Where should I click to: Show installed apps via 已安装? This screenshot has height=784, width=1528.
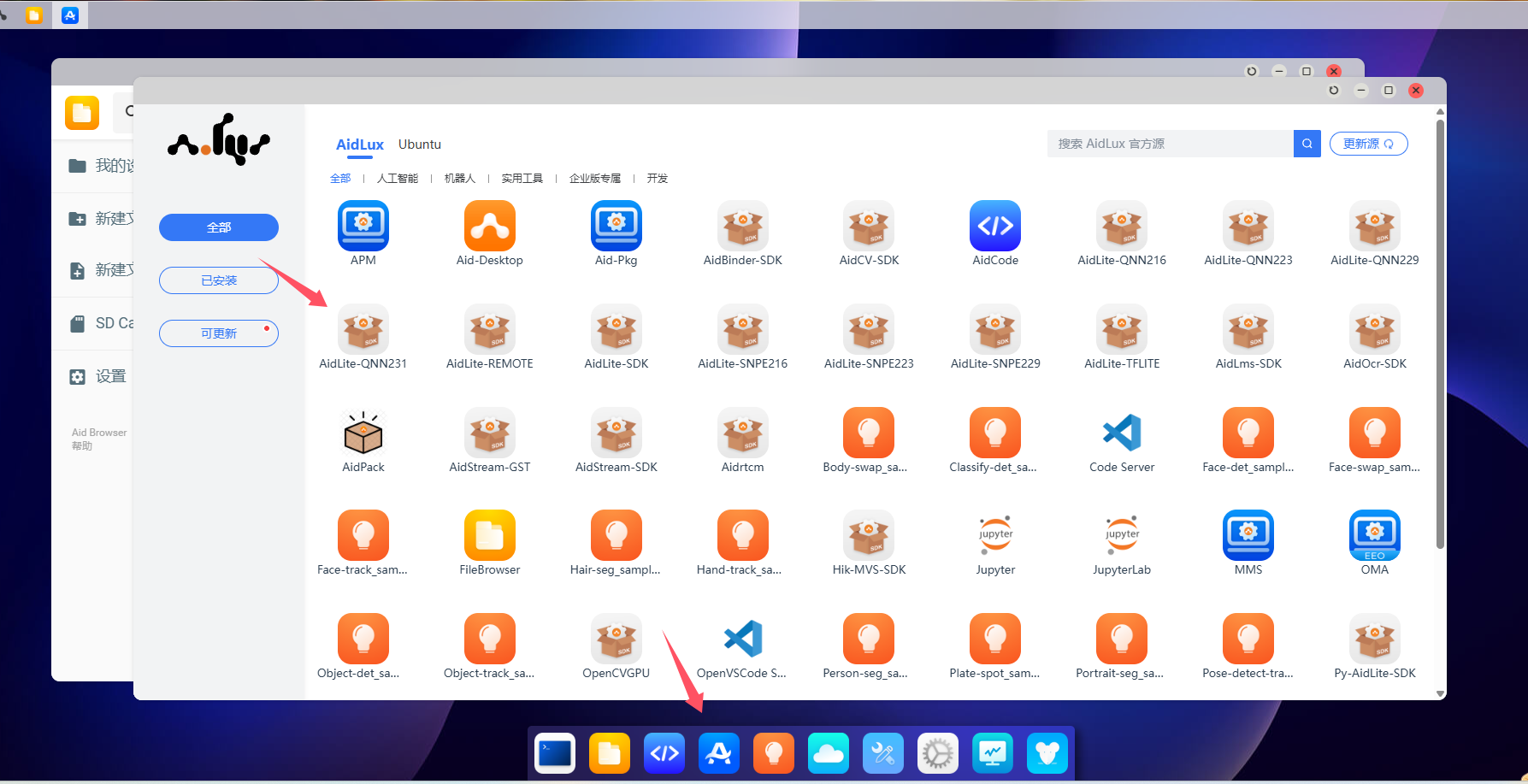pyautogui.click(x=219, y=280)
